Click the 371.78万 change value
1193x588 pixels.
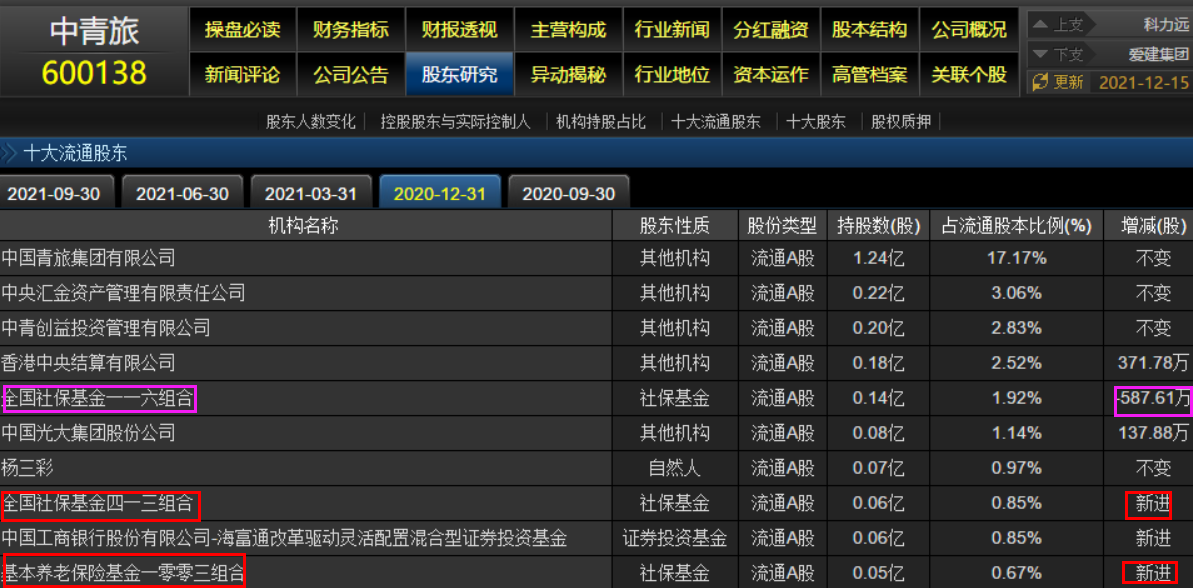point(1153,363)
